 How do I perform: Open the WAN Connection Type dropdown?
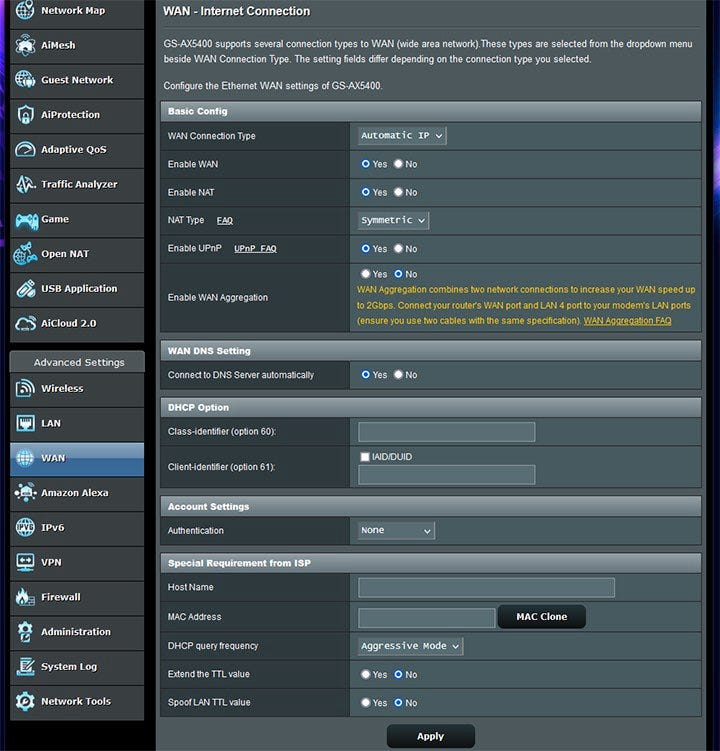pos(402,136)
